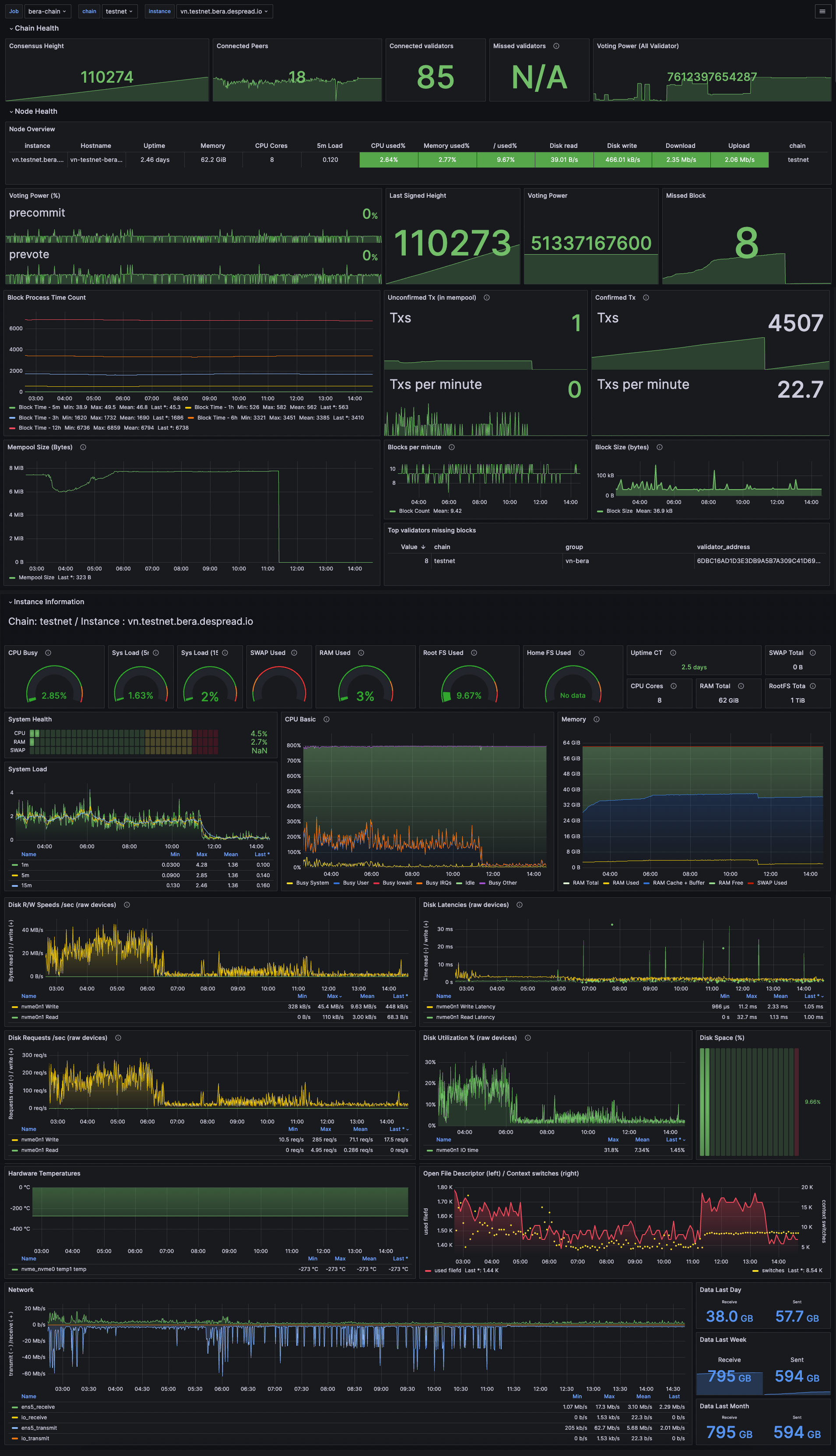Image resolution: width=836 pixels, height=1456 pixels.
Task: Click the Blocks per minute info icon
Action: 451,447
